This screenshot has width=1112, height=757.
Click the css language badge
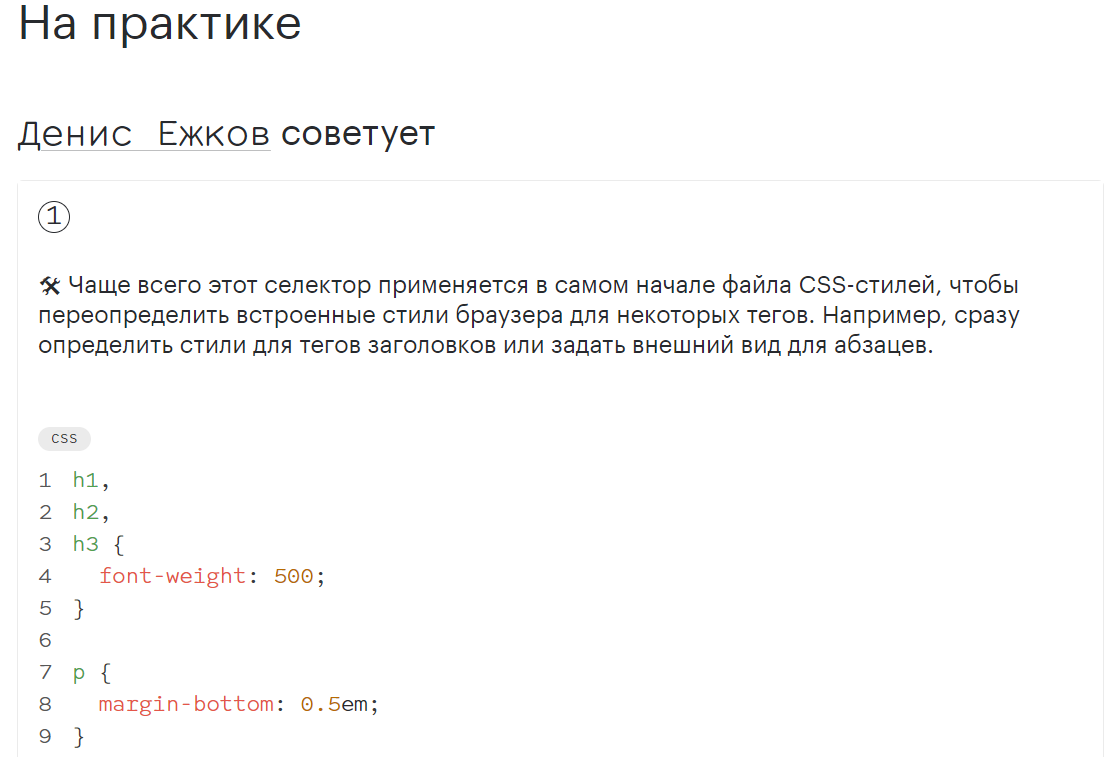64,438
